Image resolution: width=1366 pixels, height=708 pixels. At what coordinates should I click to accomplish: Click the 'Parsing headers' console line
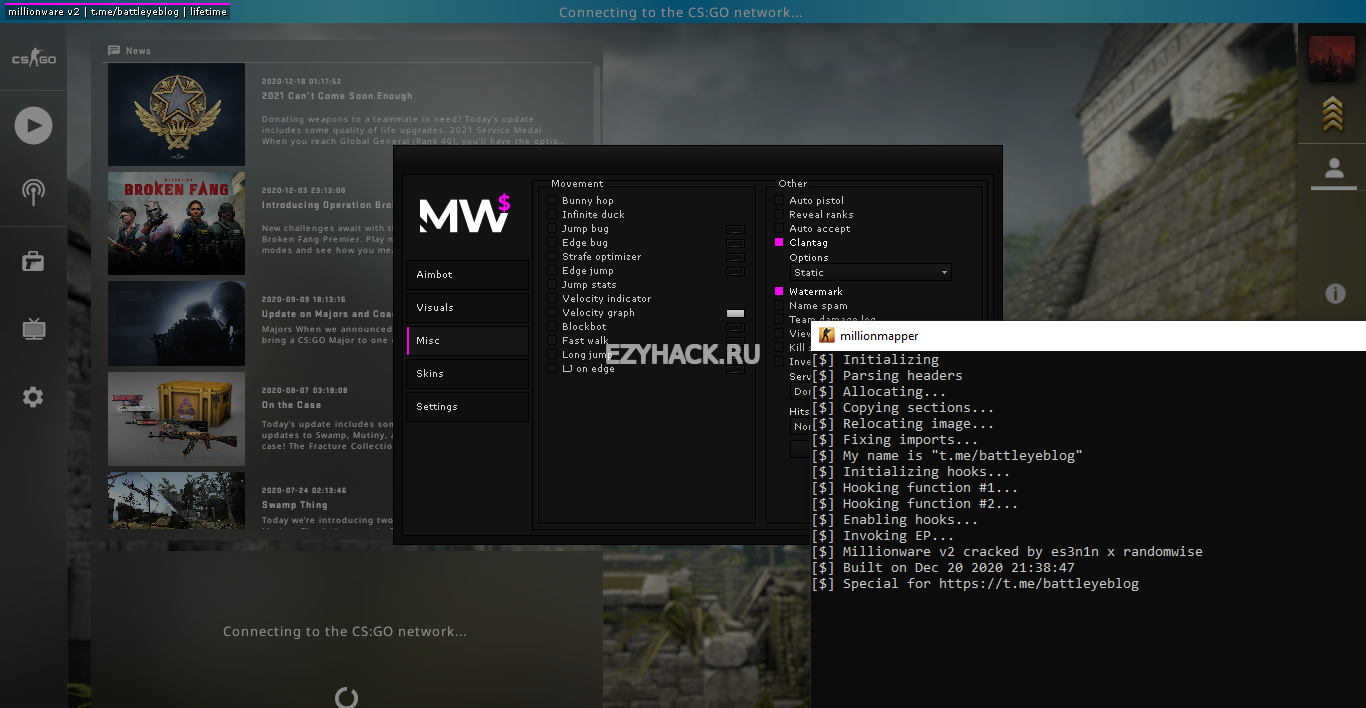click(x=888, y=376)
